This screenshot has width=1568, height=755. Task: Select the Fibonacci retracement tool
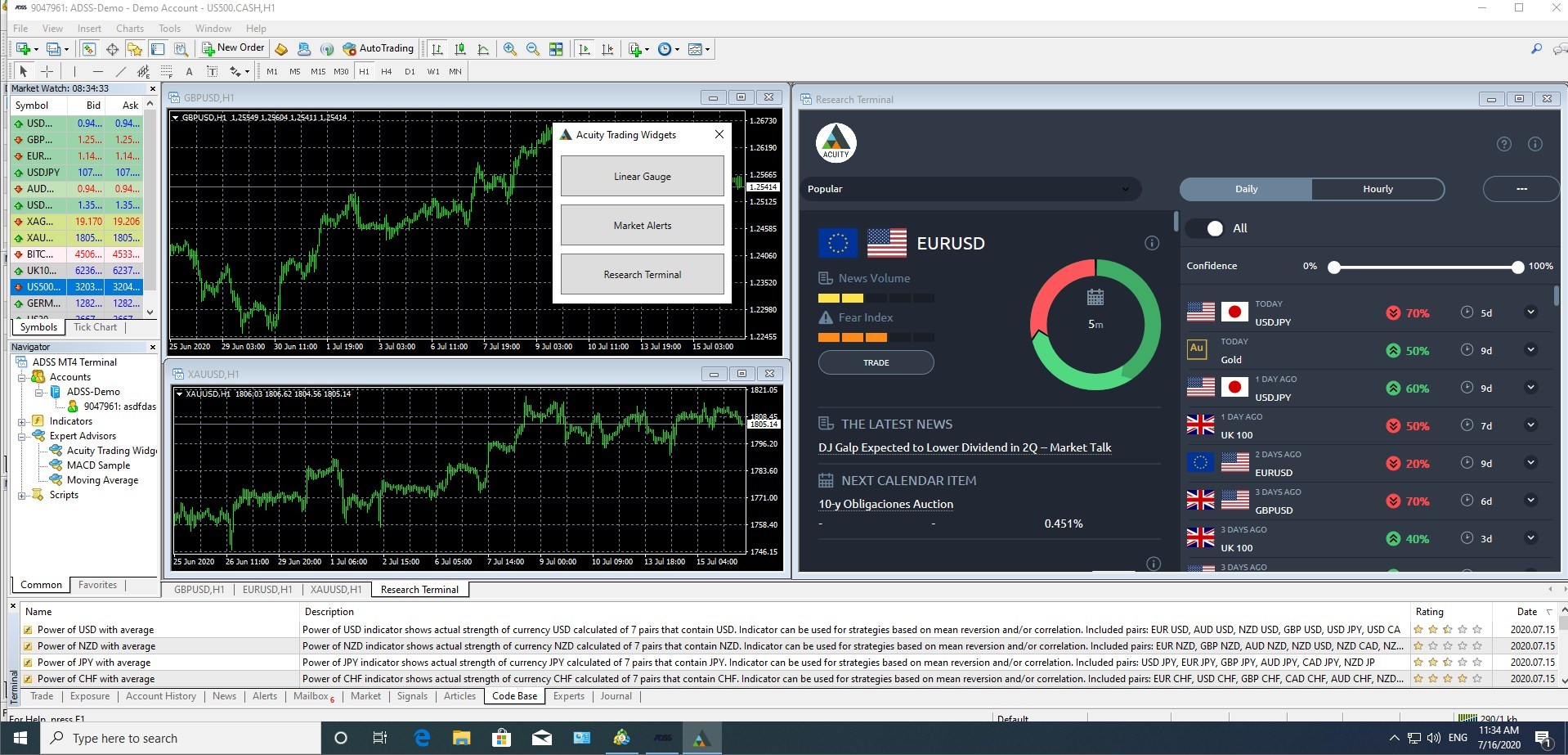(x=166, y=71)
